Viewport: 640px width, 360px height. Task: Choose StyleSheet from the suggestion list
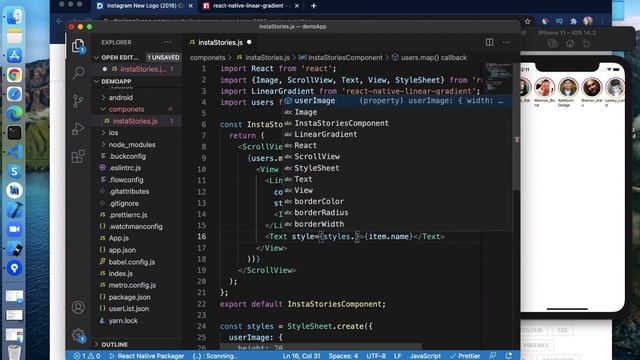397,168
